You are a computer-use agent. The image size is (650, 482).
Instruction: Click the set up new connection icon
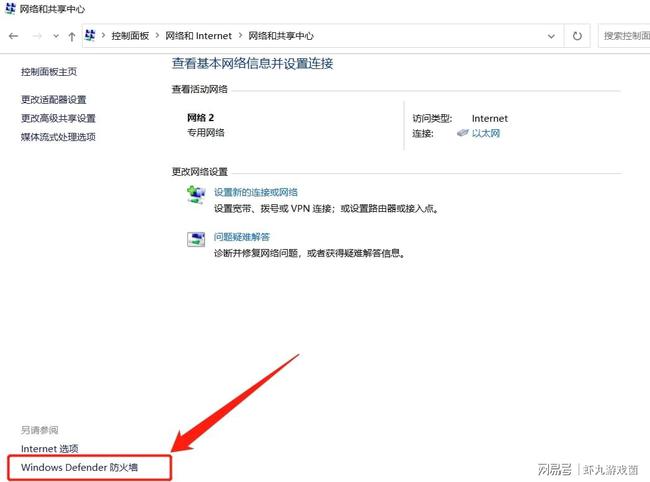196,195
